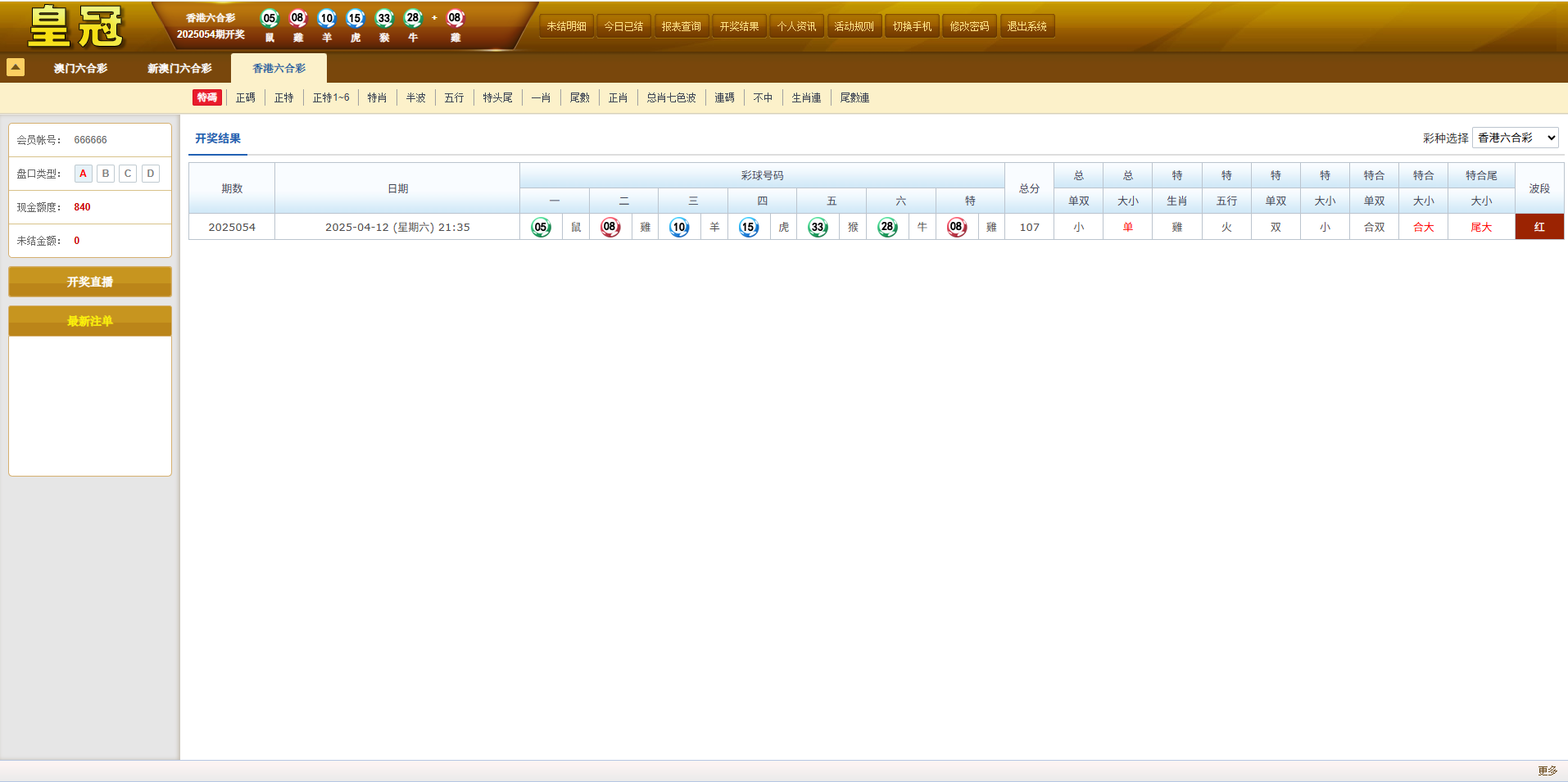The height and width of the screenshot is (782, 1568).
Task: Click the red 08 special ball in the results row
Action: click(957, 227)
